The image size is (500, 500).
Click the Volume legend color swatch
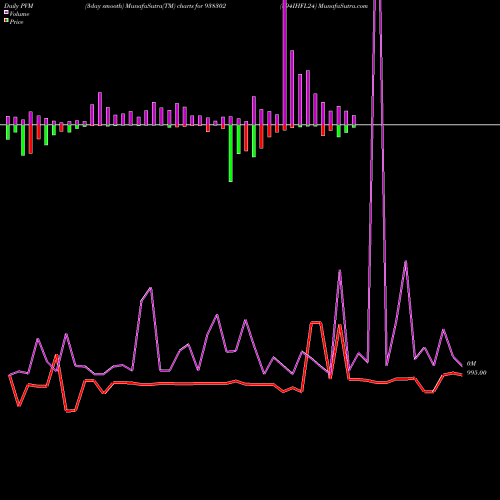click(6, 12)
